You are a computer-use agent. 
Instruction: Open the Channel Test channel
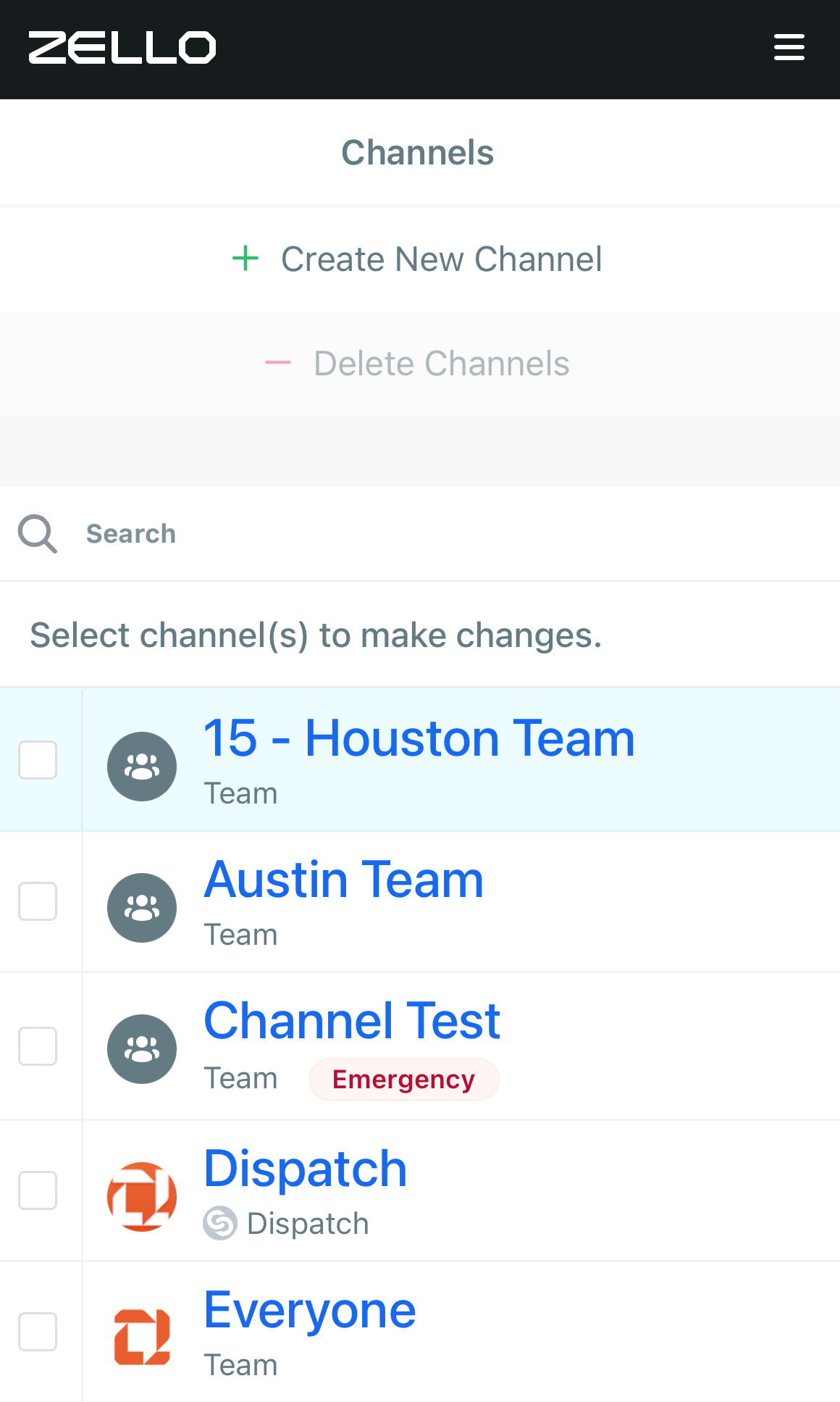352,1021
